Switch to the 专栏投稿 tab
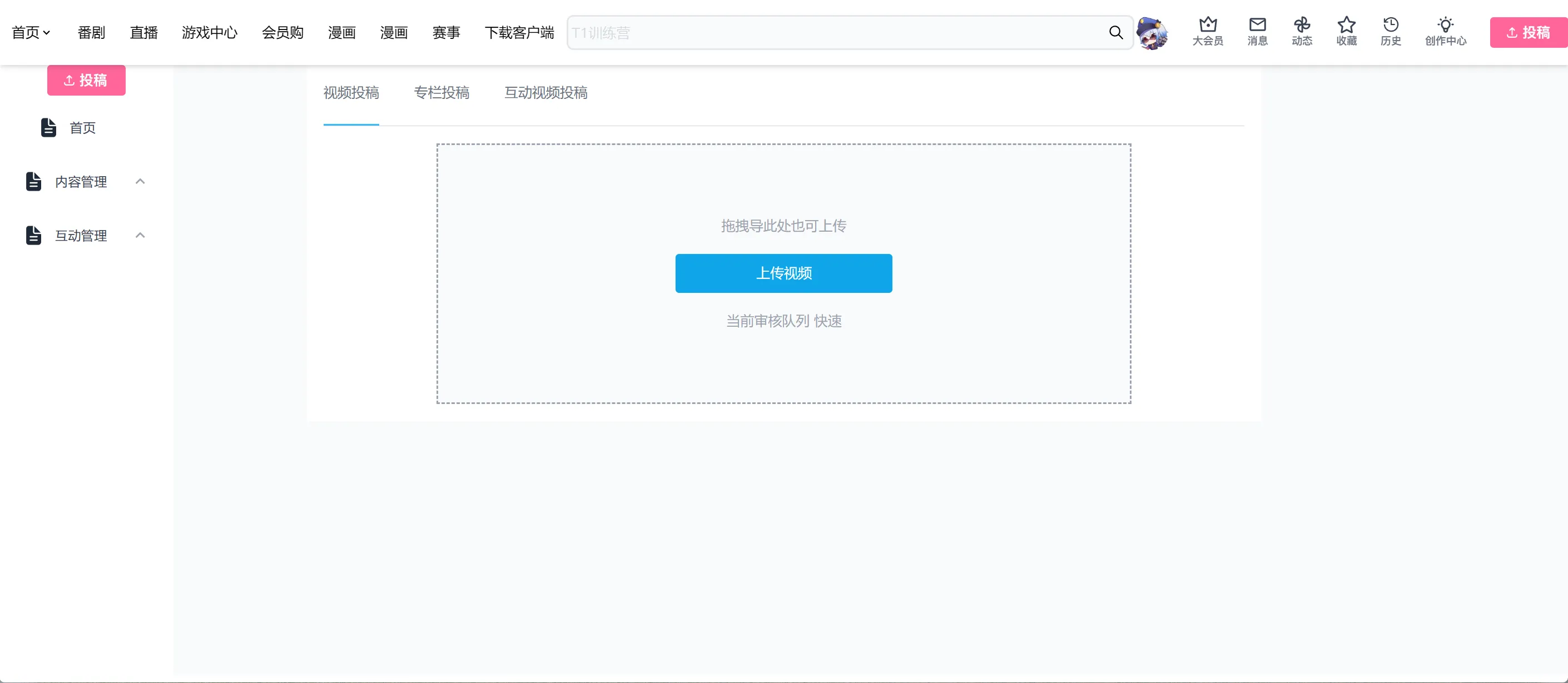 pos(441,92)
